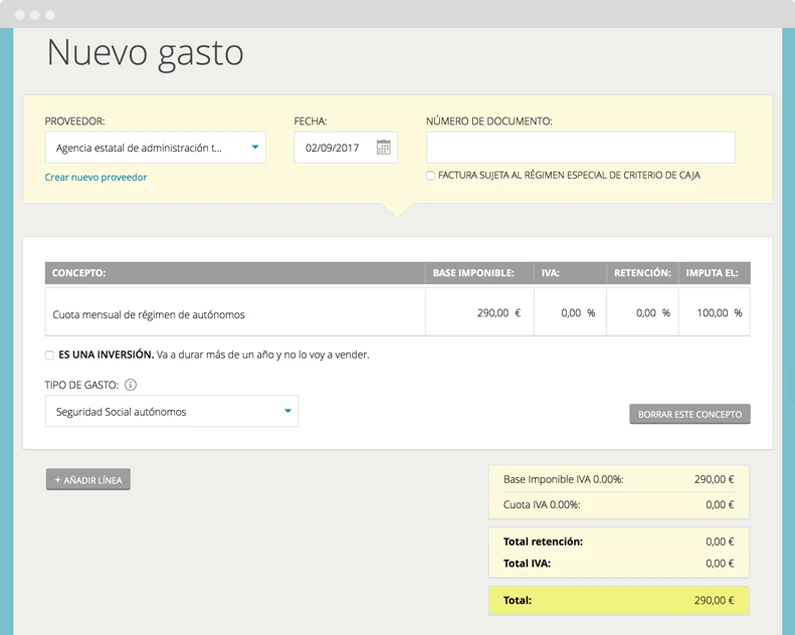
Task: Enable Factura sujeta al régimen de criterio de caja
Action: pos(430,175)
